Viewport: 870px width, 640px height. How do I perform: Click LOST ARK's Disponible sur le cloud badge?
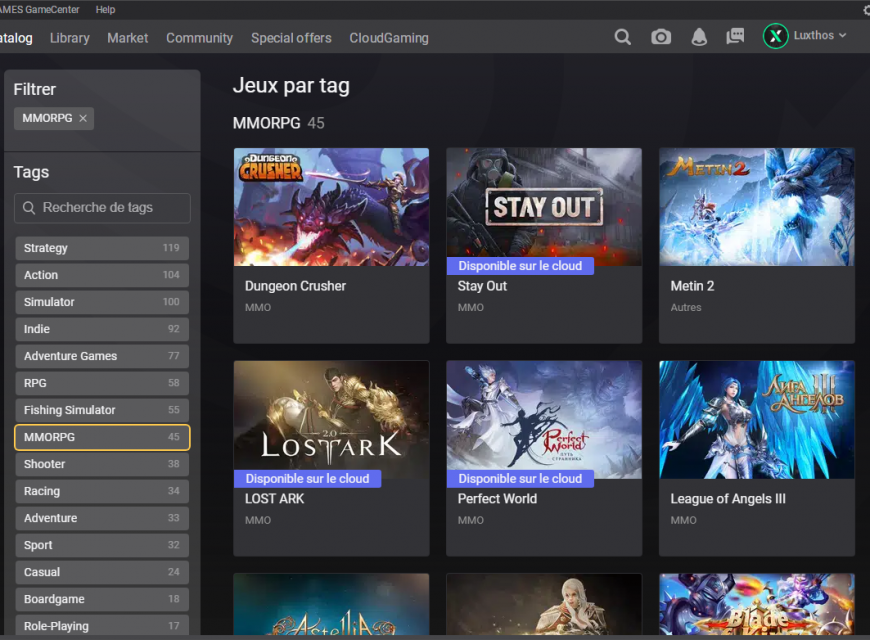pyautogui.click(x=307, y=478)
